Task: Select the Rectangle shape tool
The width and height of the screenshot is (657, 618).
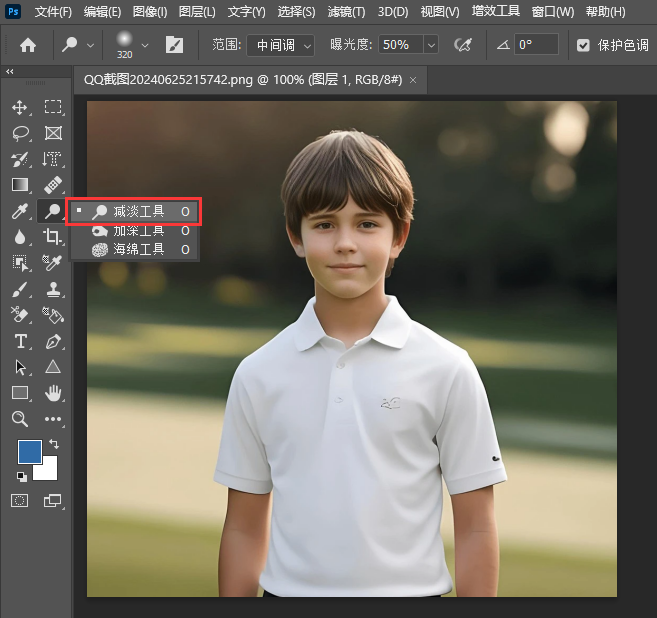Action: pos(20,393)
